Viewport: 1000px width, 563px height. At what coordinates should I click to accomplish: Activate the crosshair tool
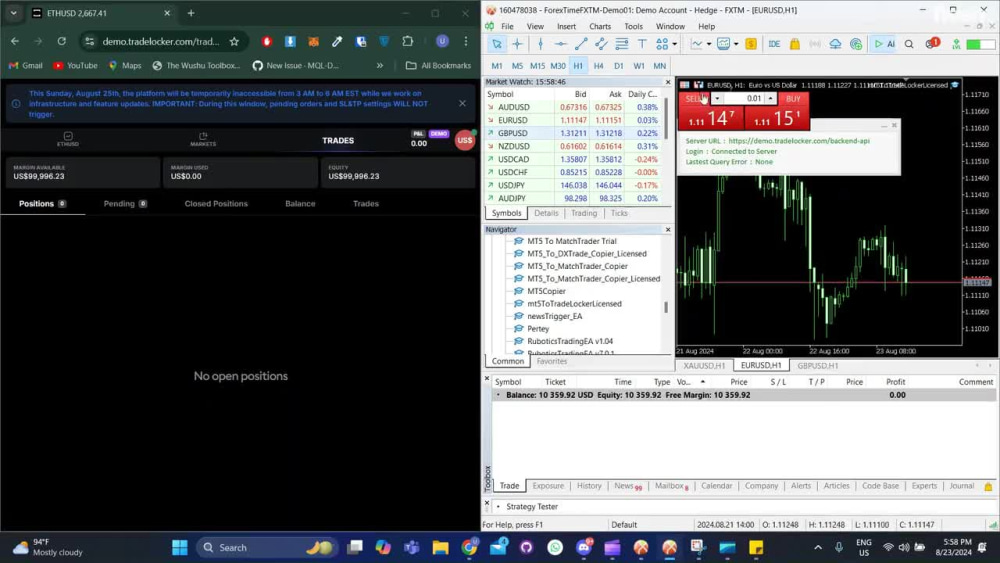pos(517,44)
